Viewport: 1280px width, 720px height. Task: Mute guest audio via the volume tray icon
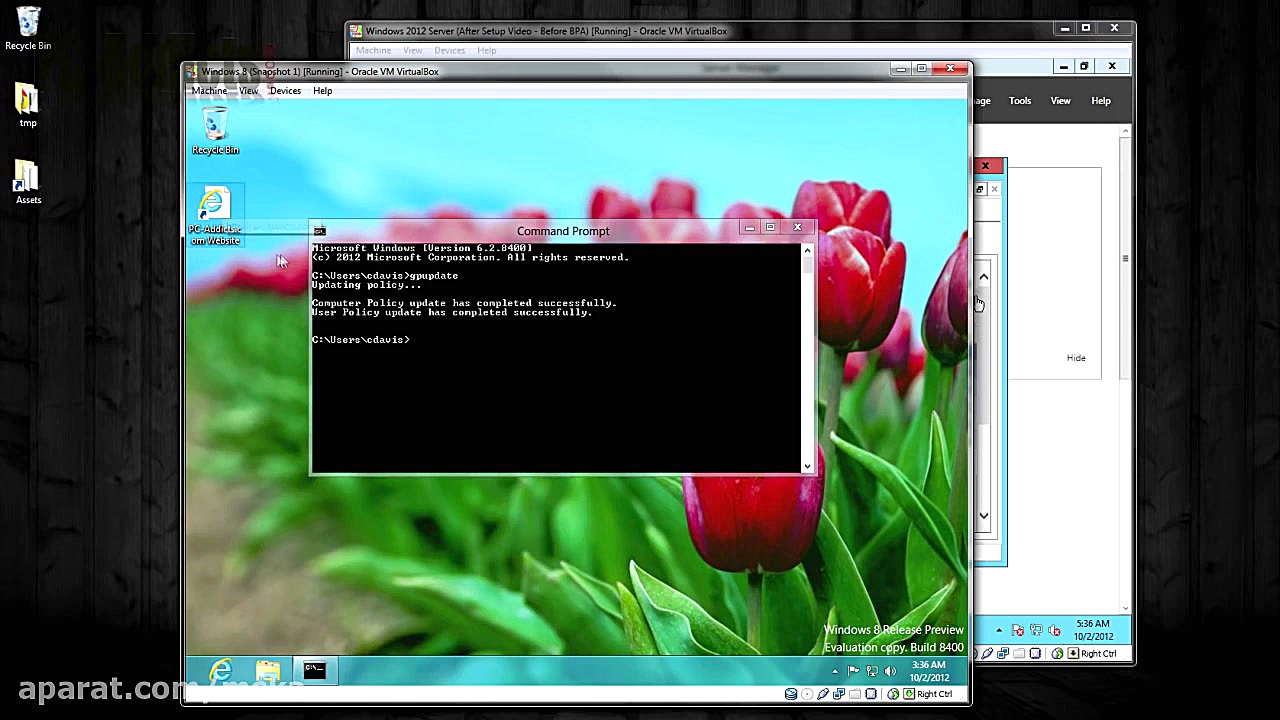[890, 671]
